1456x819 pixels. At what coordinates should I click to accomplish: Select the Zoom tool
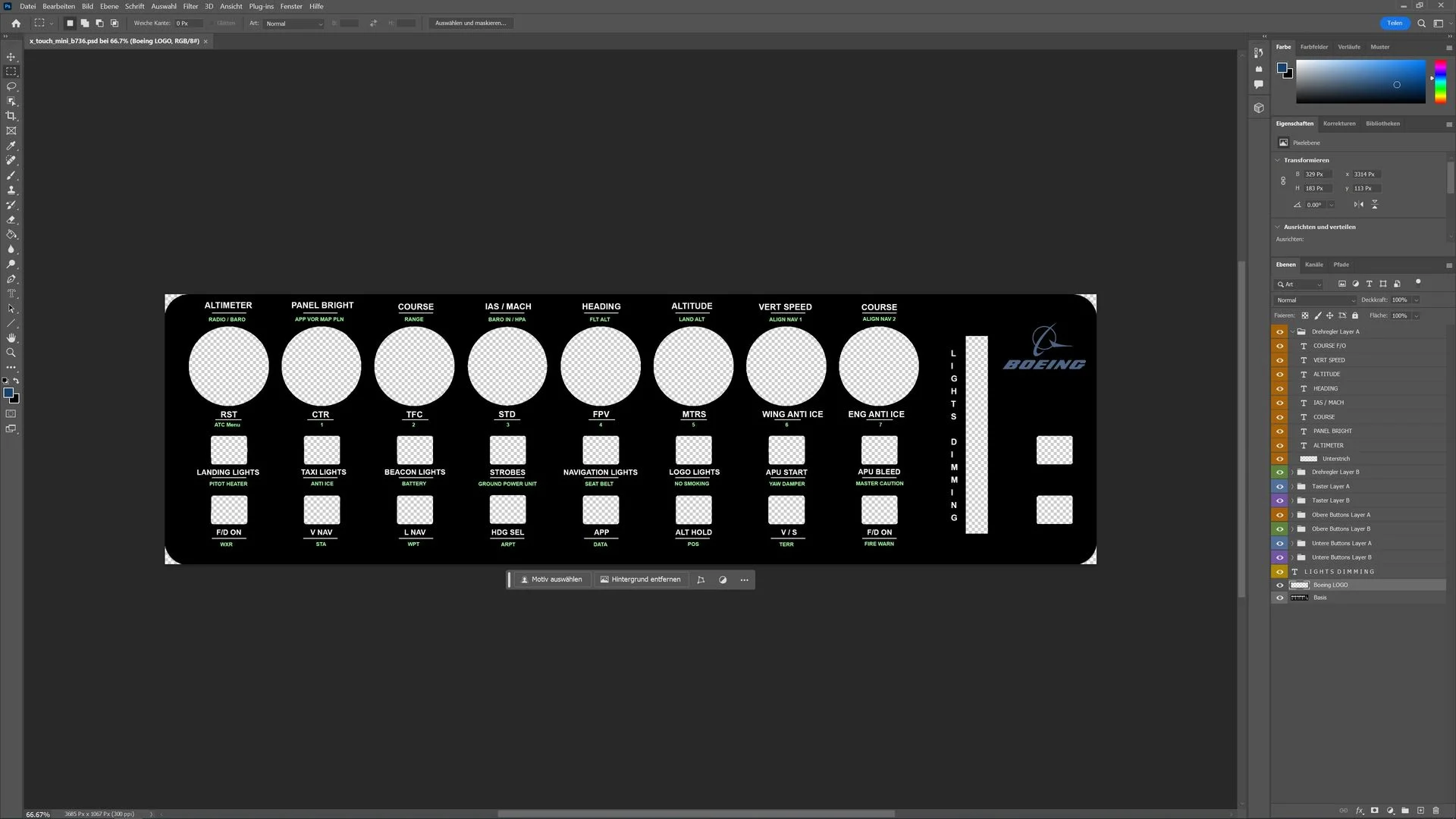(11, 353)
